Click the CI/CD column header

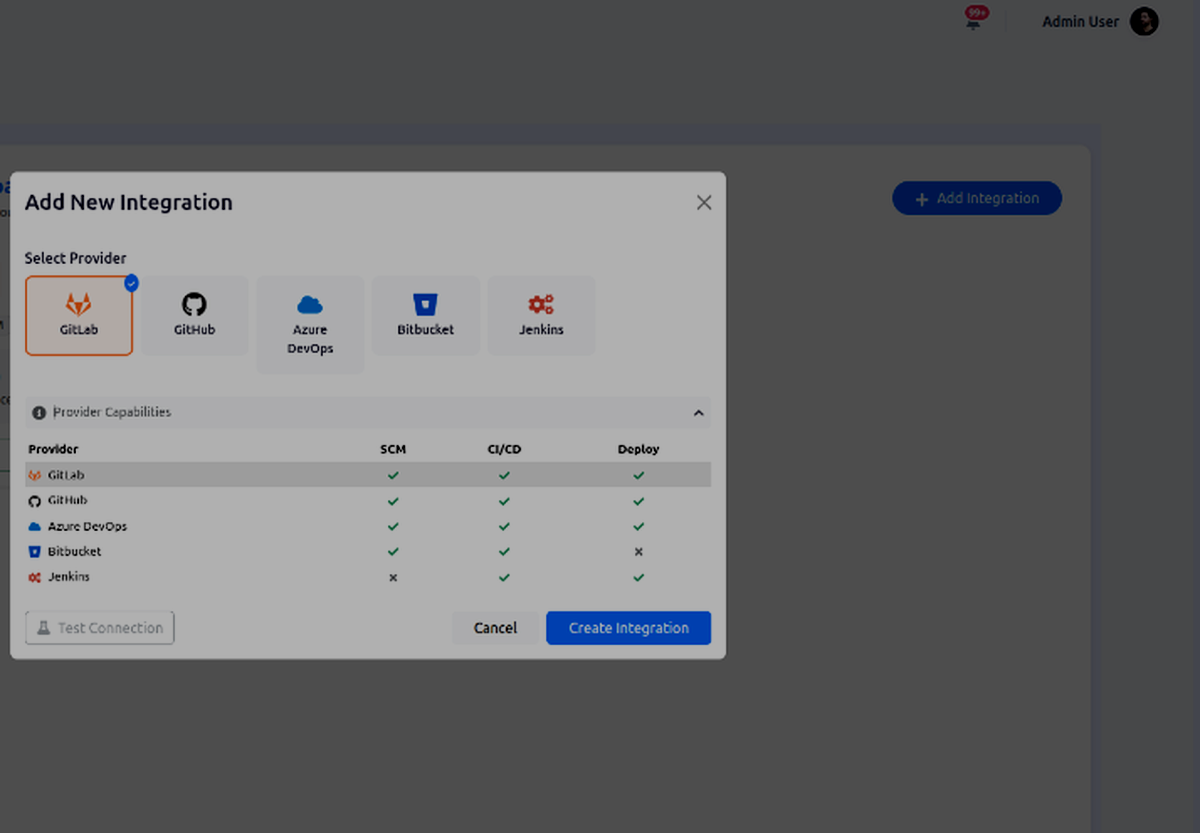pos(504,449)
